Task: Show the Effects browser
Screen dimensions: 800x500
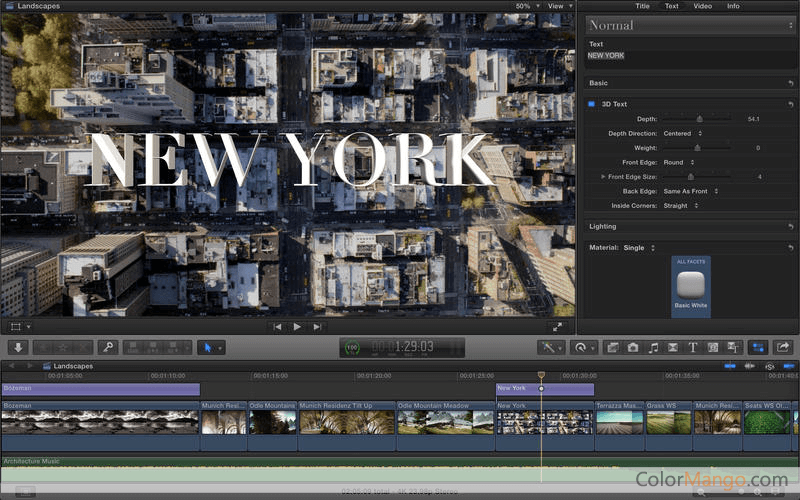Action: coord(613,347)
